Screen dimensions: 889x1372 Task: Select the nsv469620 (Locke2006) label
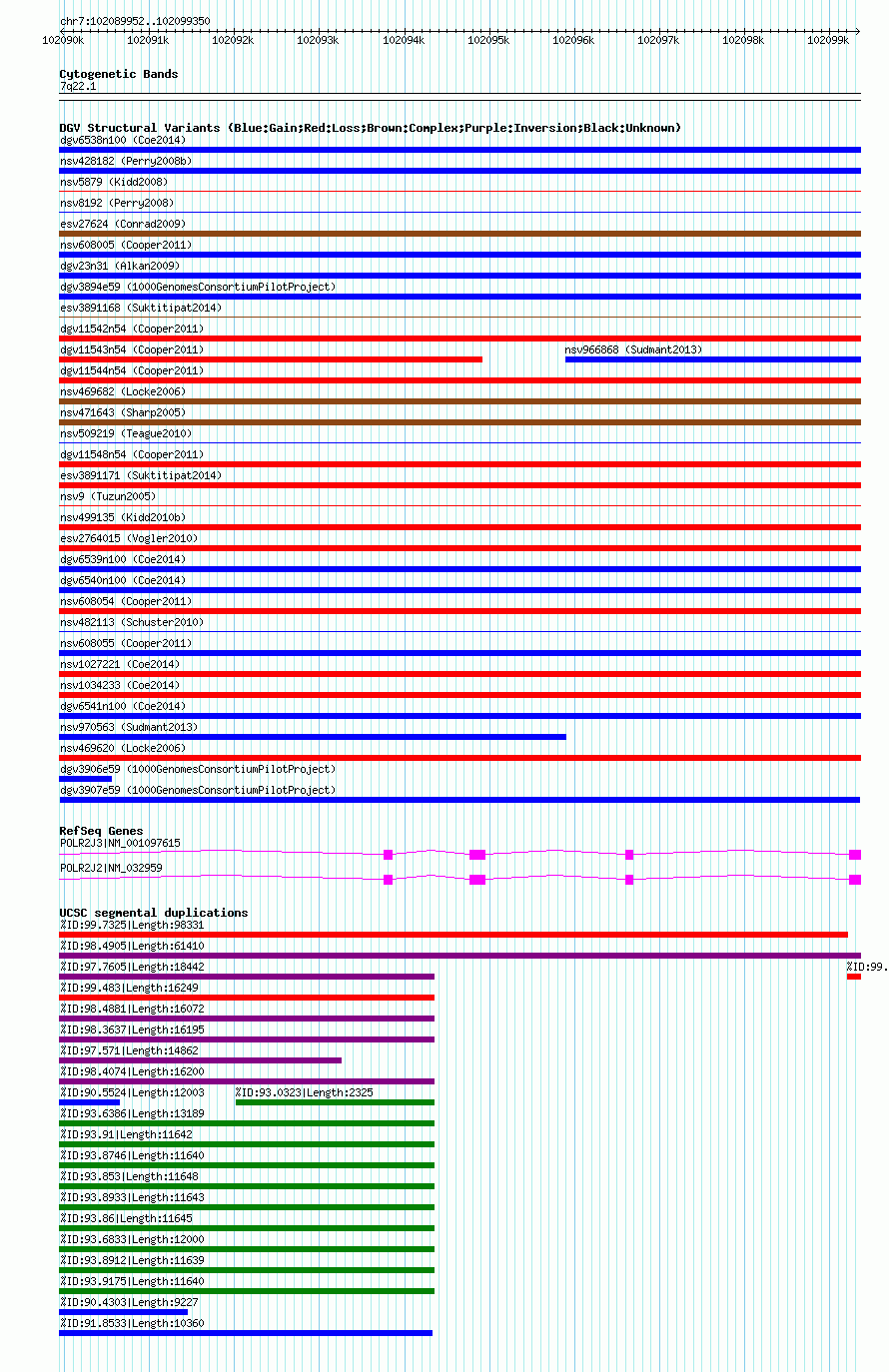coord(123,748)
